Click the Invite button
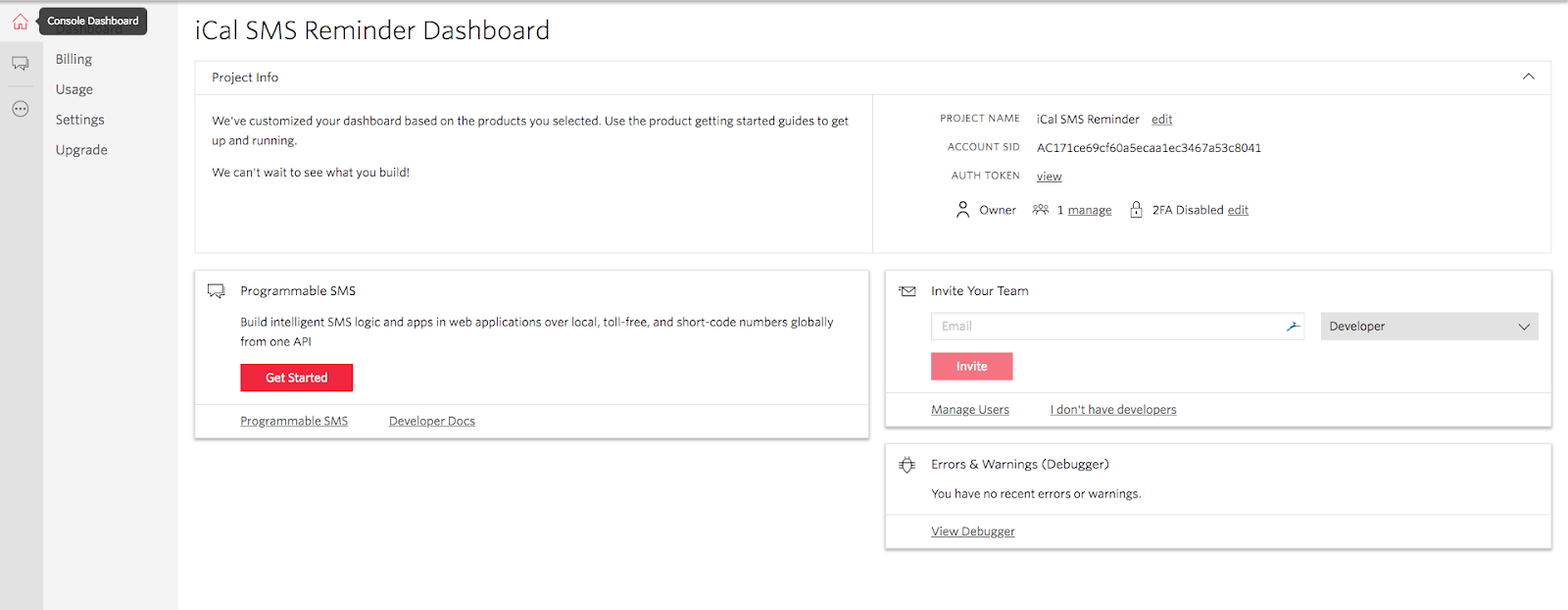The image size is (1568, 610). [971, 366]
